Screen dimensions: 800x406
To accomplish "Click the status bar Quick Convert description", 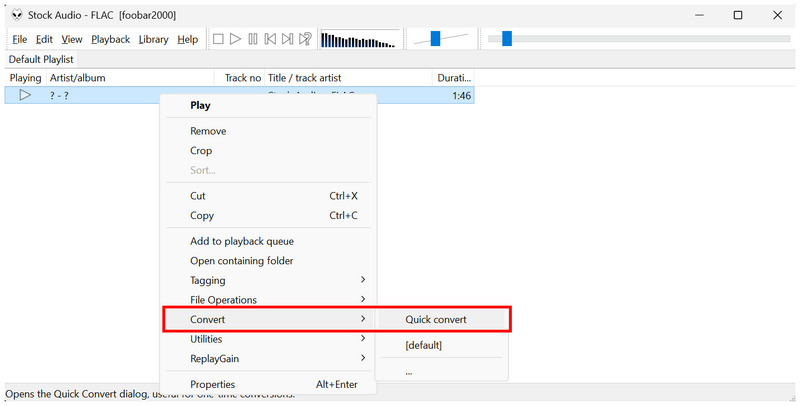I will click(150, 394).
